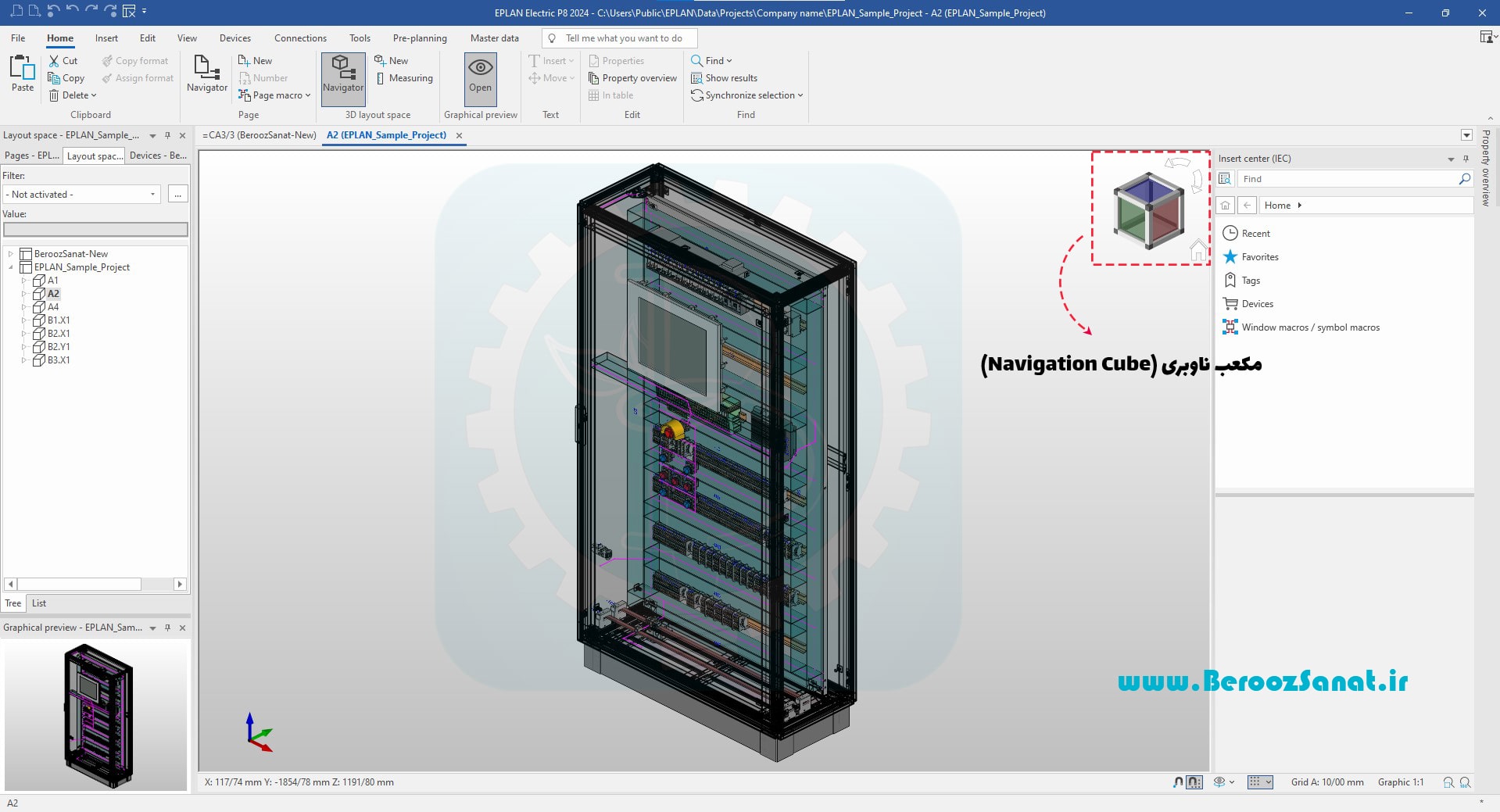Click the Page Navigator icon
1500x812 pixels.
tap(207, 73)
